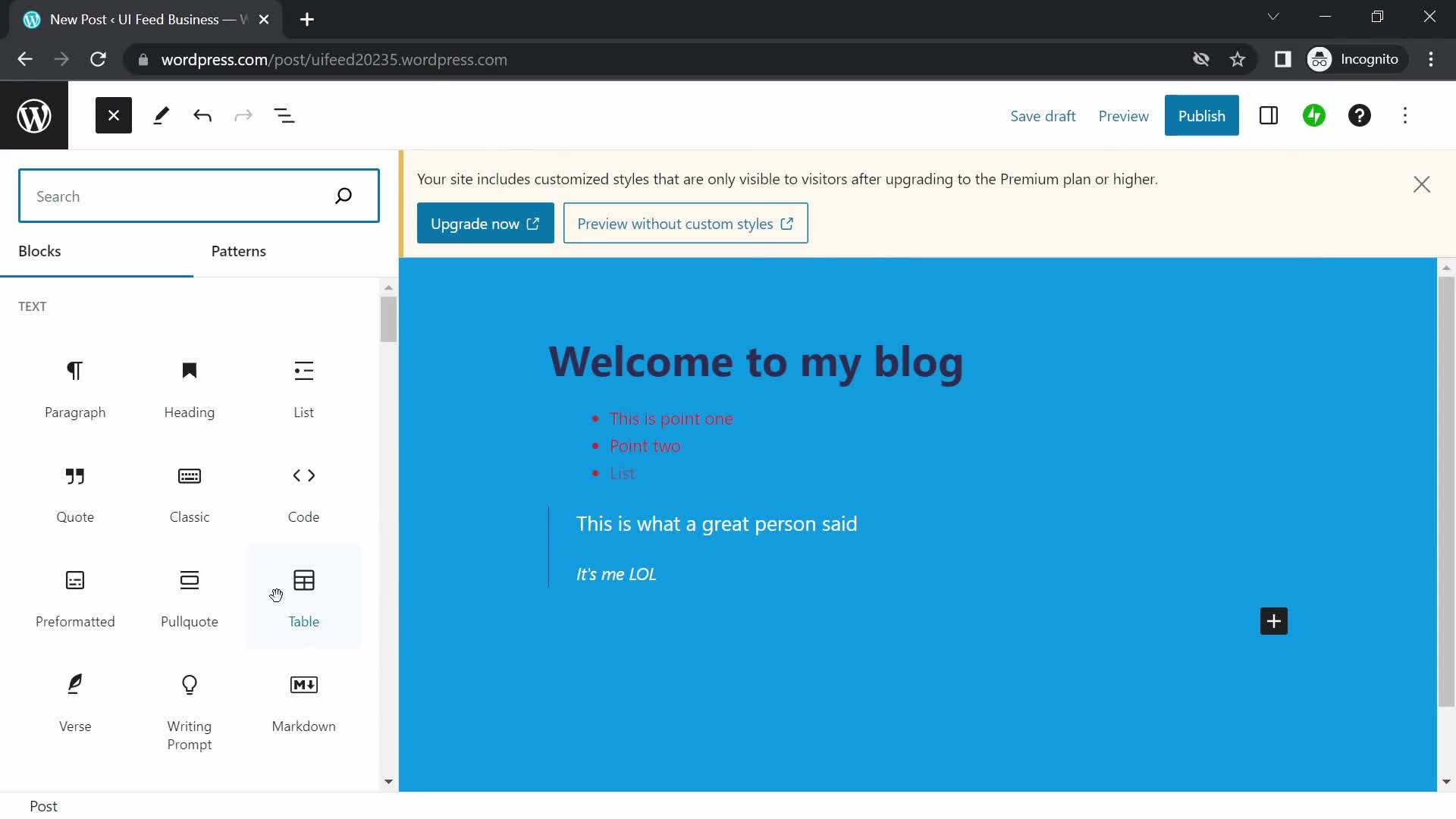Screen dimensions: 1456x819
Task: Select the Table block icon
Action: (303, 580)
